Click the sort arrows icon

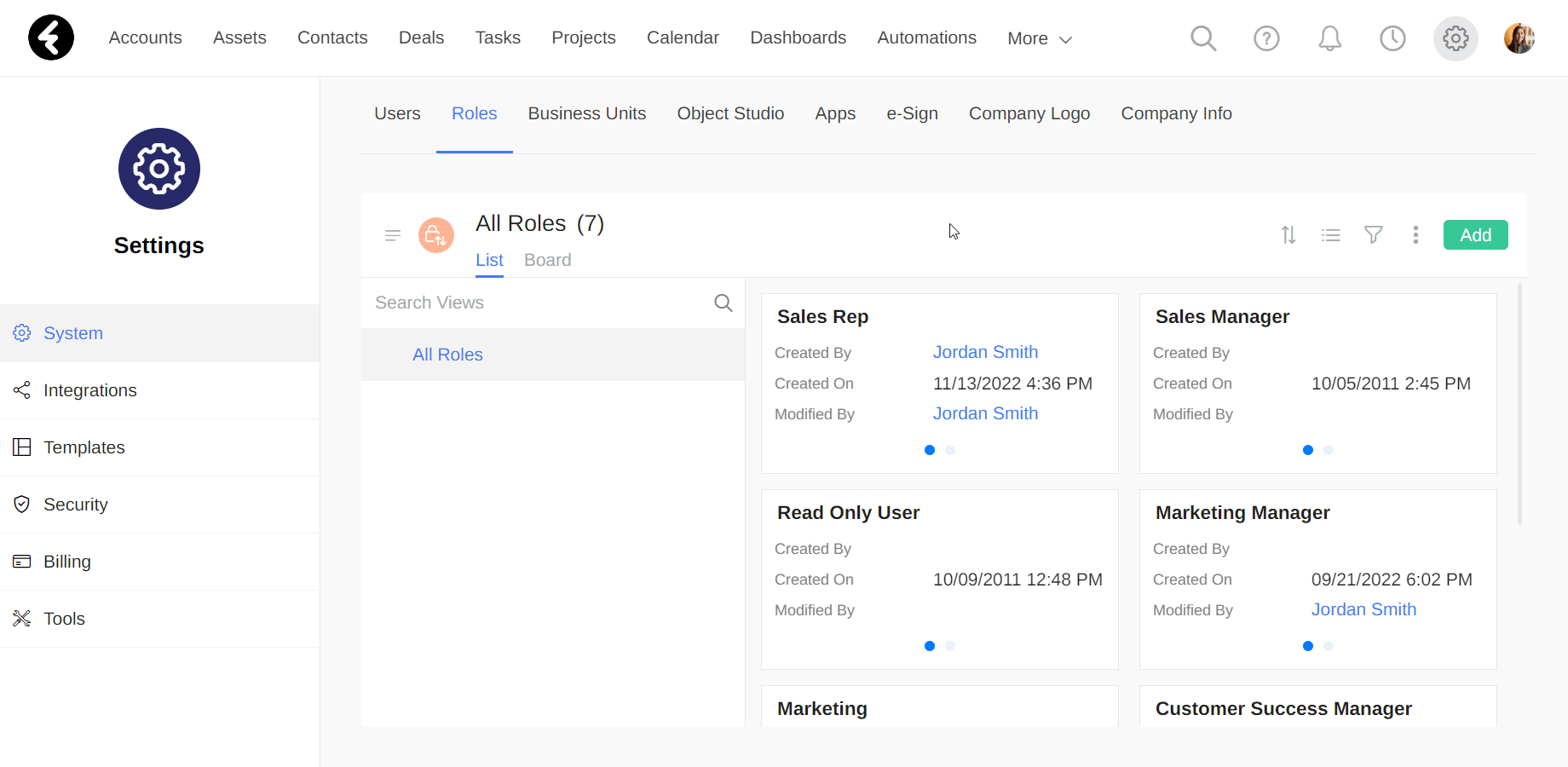tap(1288, 235)
